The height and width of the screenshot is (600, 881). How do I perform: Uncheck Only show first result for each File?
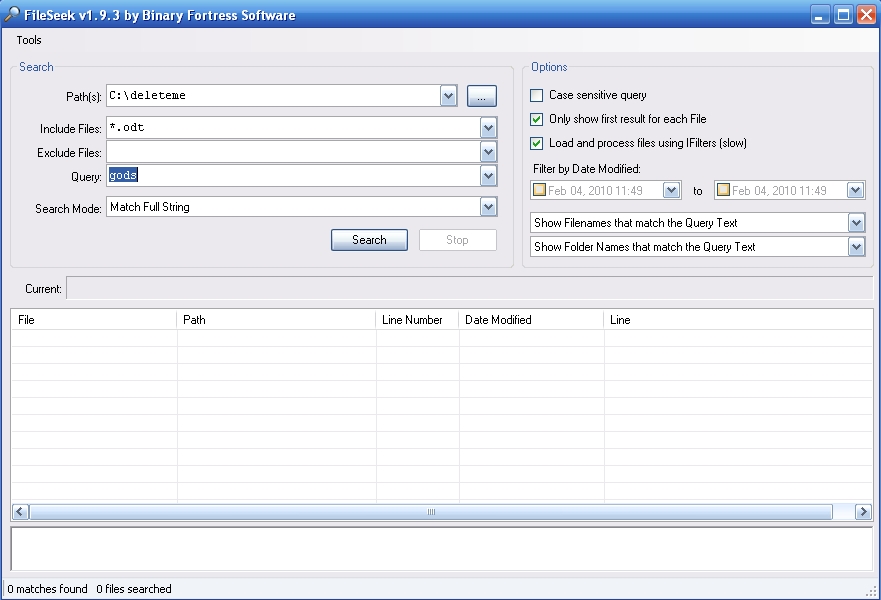[537, 119]
